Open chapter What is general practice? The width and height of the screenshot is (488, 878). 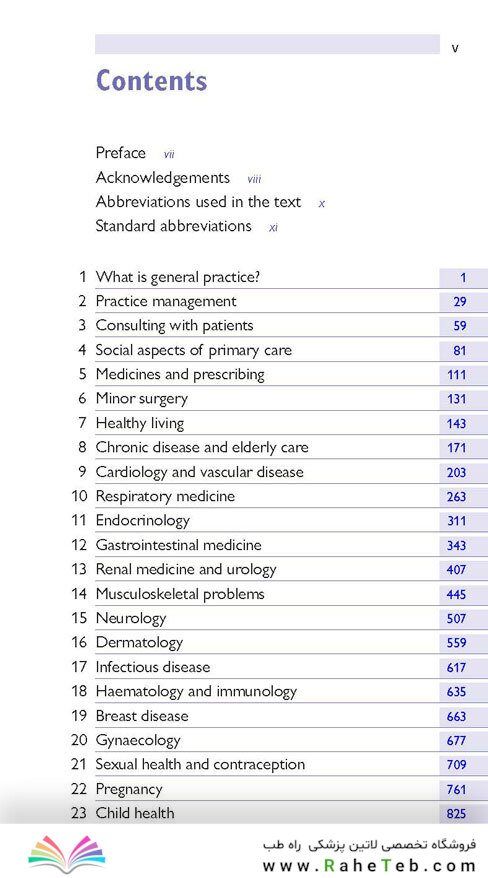(x=178, y=277)
